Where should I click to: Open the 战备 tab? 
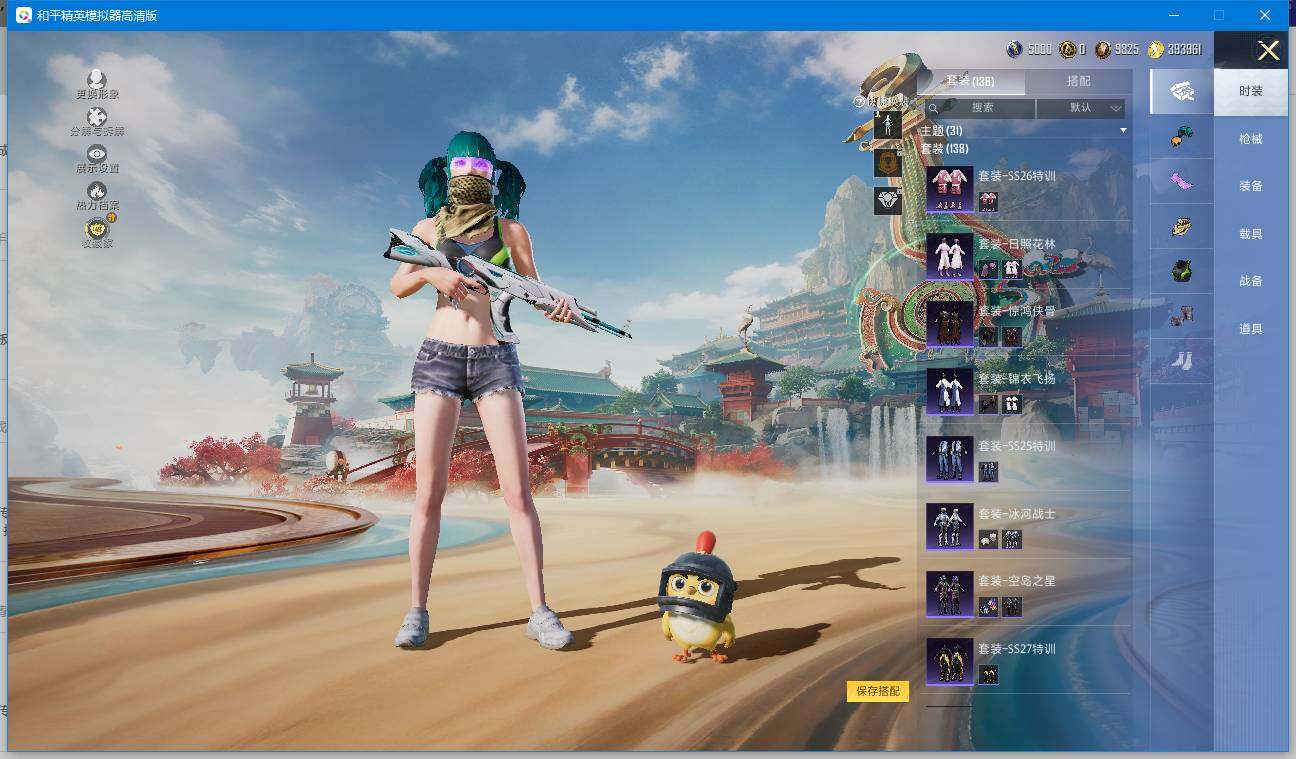pyautogui.click(x=1251, y=281)
